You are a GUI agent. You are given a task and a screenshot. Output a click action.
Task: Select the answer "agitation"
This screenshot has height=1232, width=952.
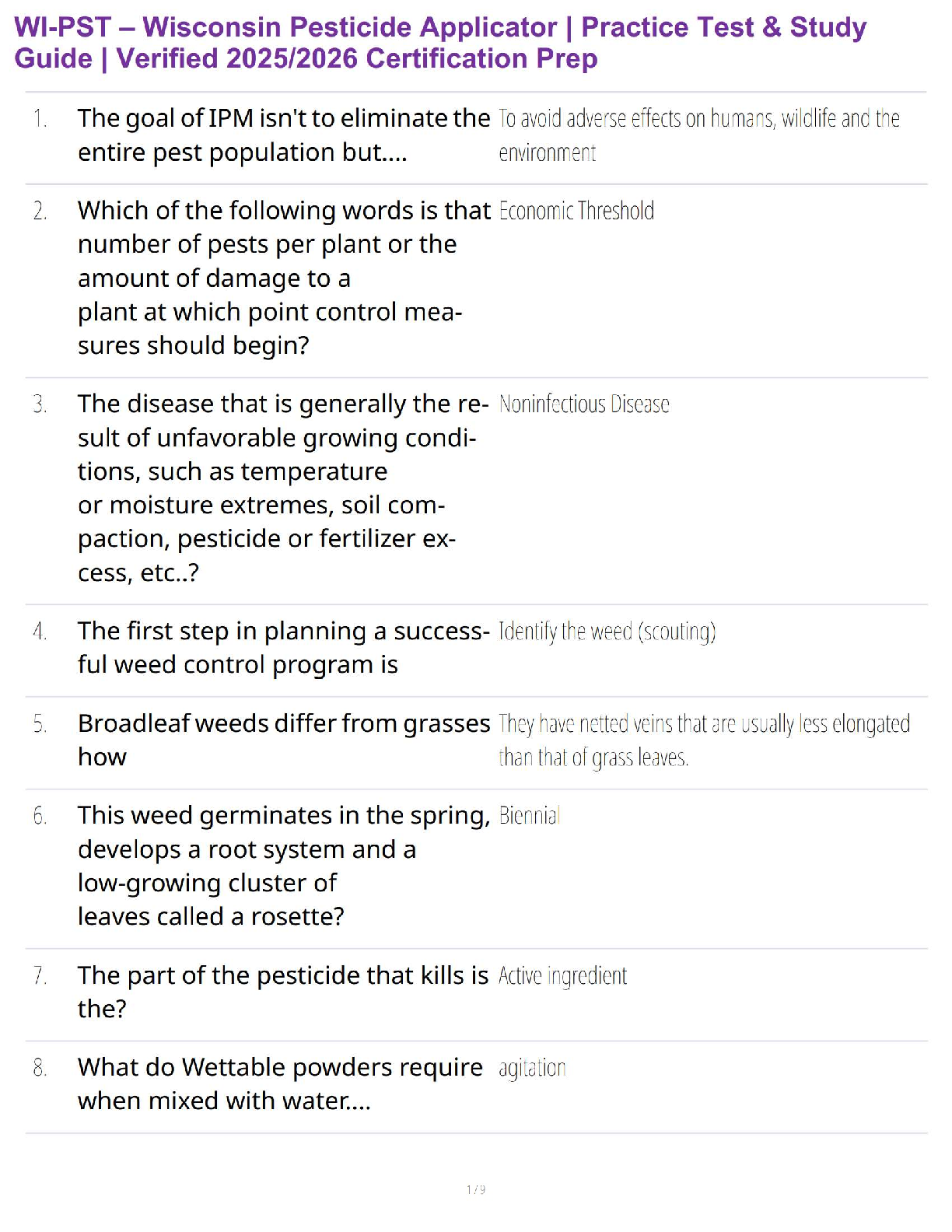[532, 1068]
